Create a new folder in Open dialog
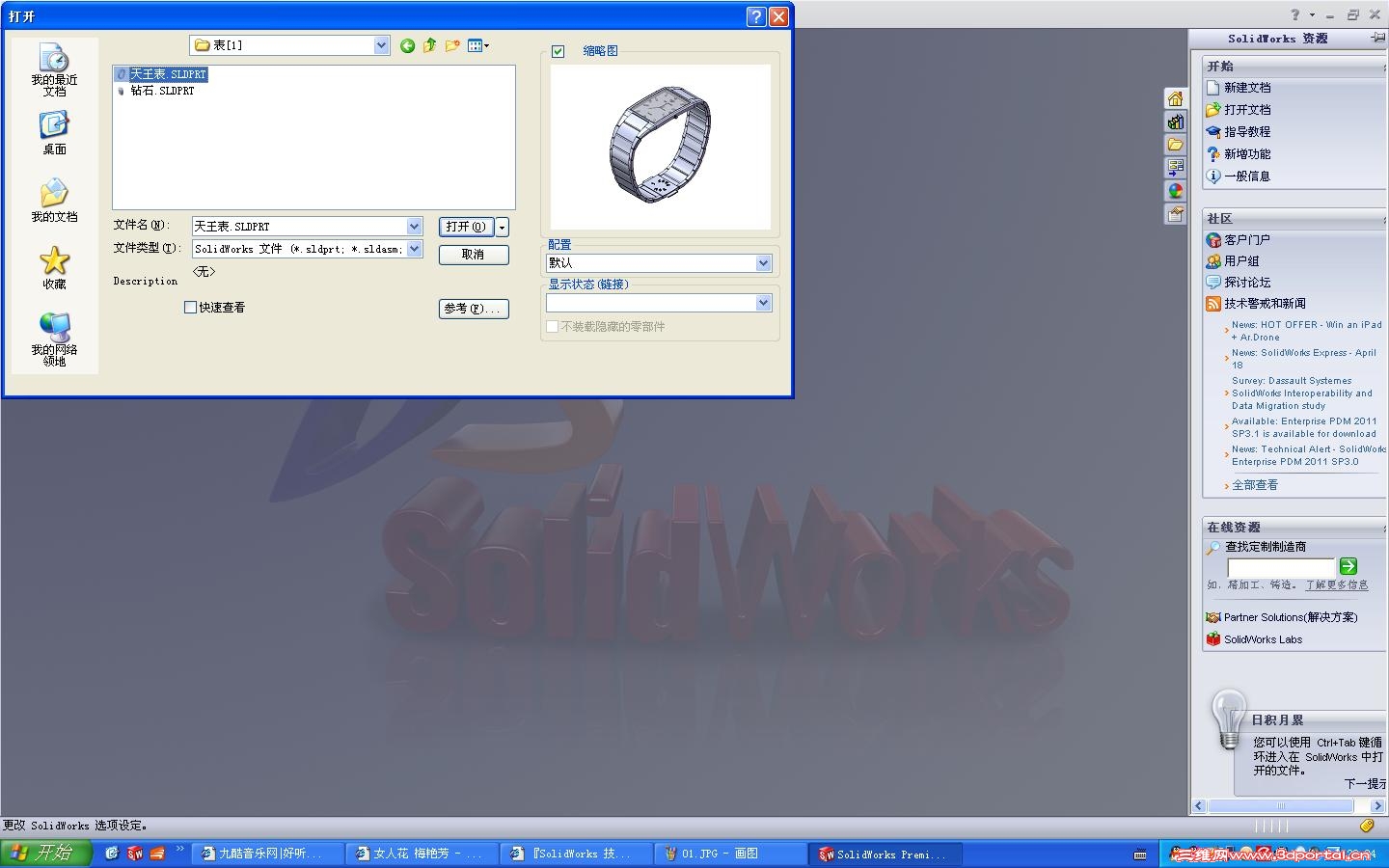The image size is (1389, 868). click(x=452, y=45)
